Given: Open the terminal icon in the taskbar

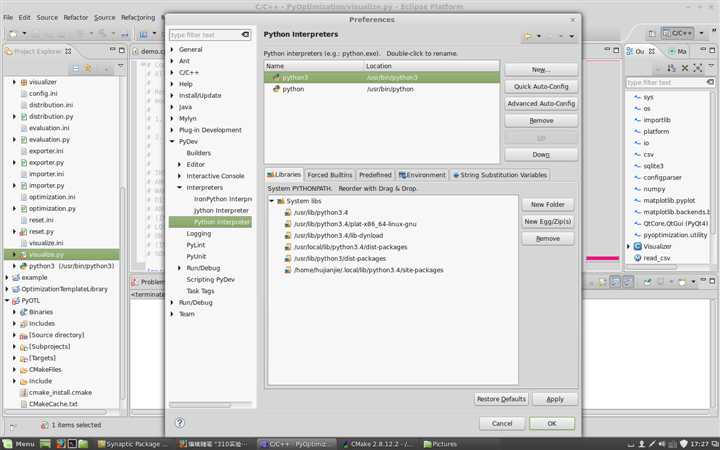Looking at the screenshot, I should point(72,444).
